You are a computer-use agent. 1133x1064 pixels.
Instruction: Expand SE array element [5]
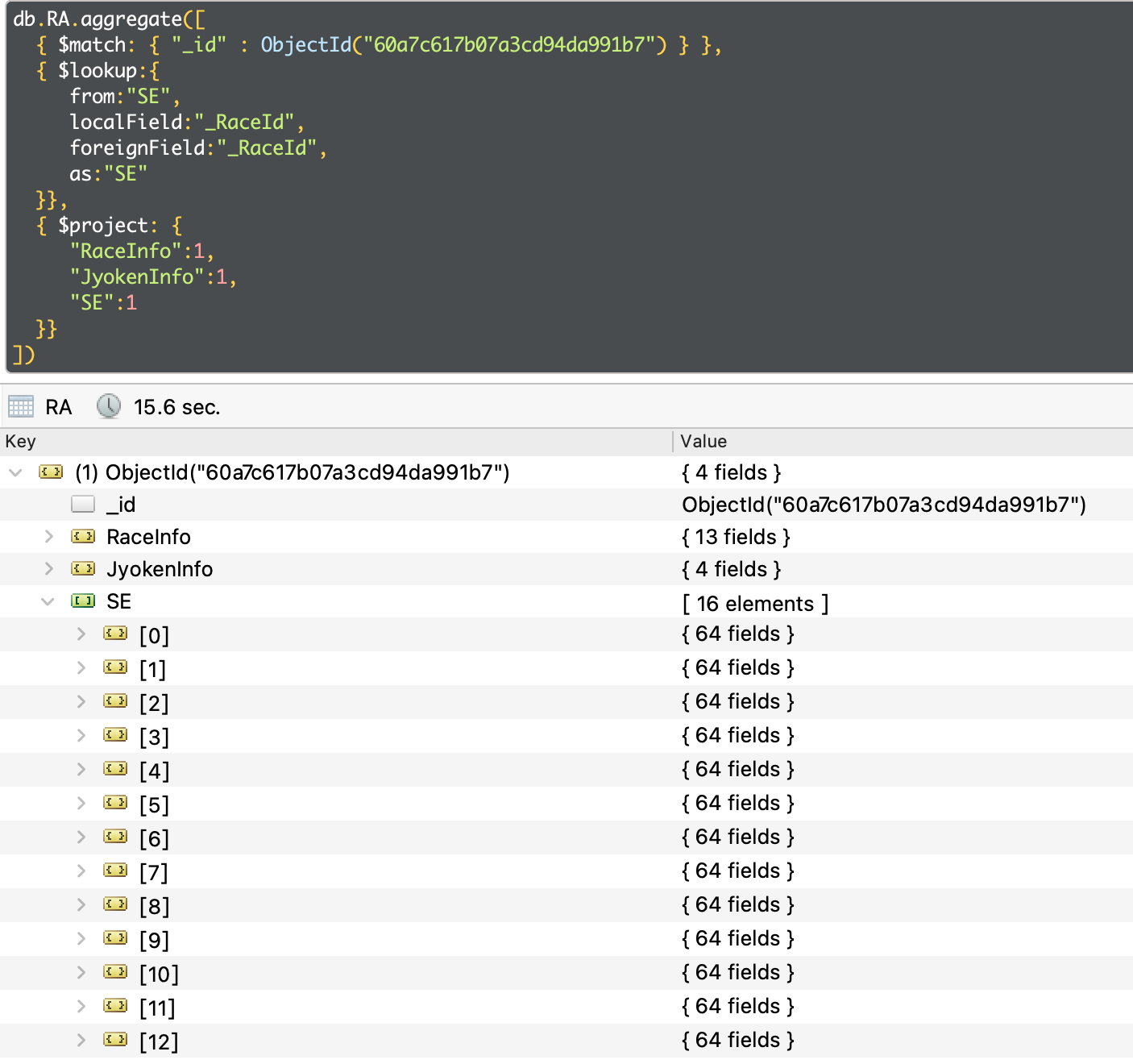point(81,803)
